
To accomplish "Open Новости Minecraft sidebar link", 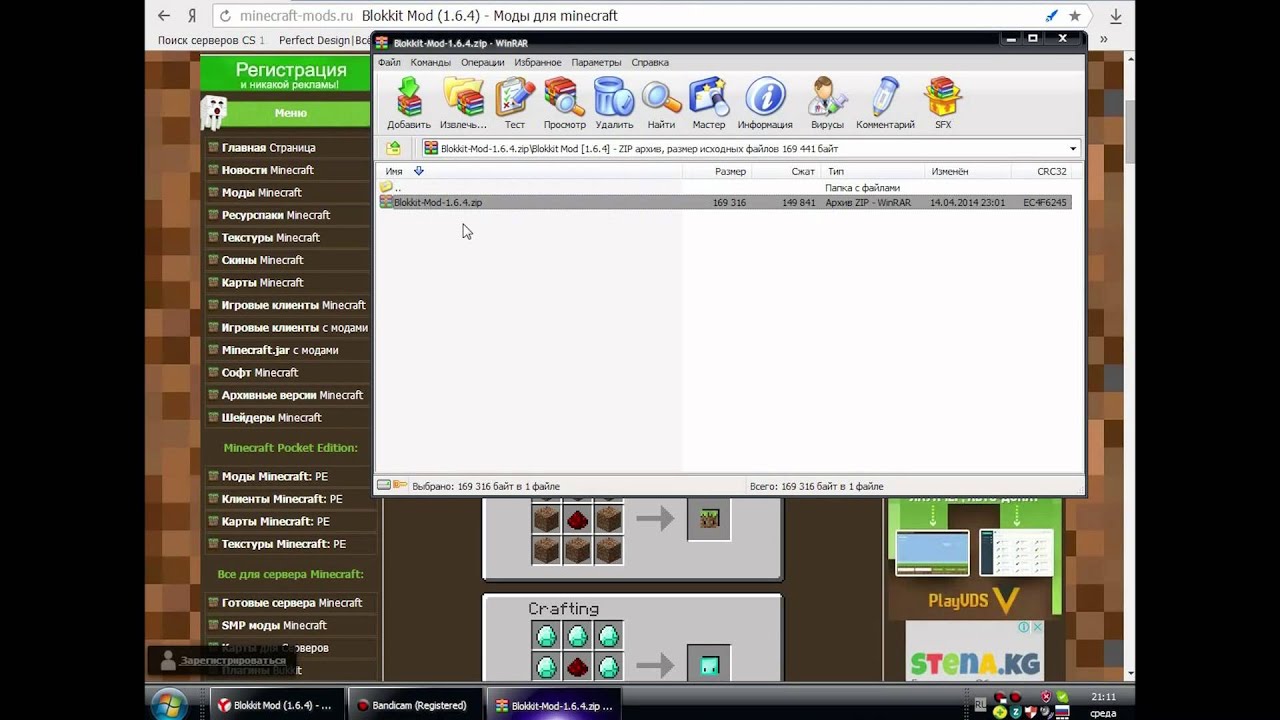I will 267,170.
